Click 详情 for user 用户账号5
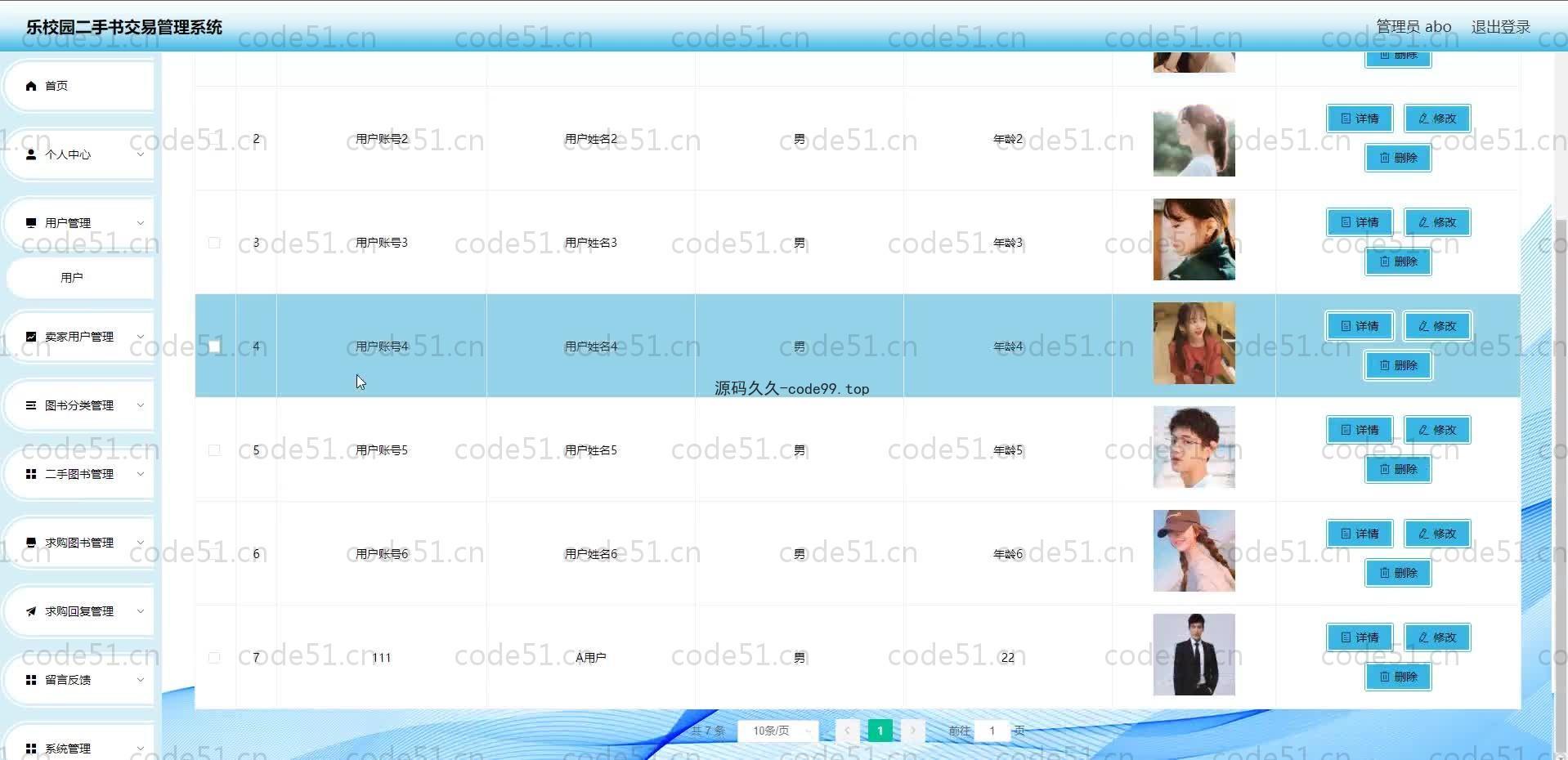The image size is (1568, 760). [x=1360, y=430]
